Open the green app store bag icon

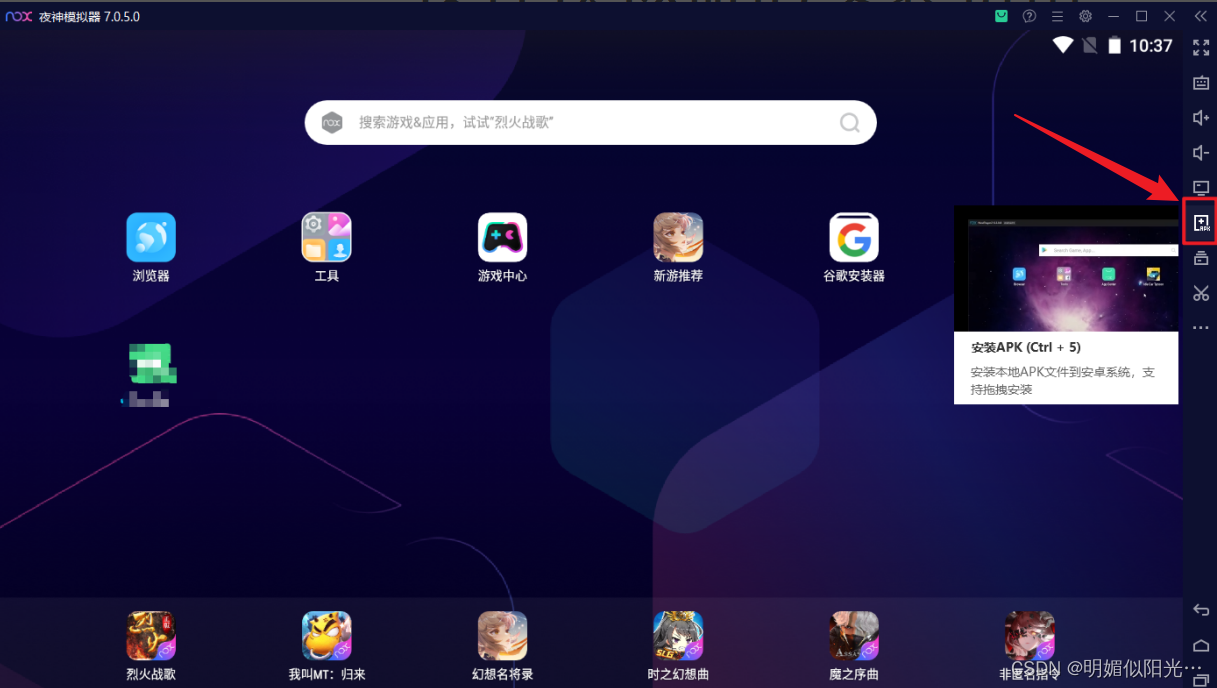point(1001,16)
